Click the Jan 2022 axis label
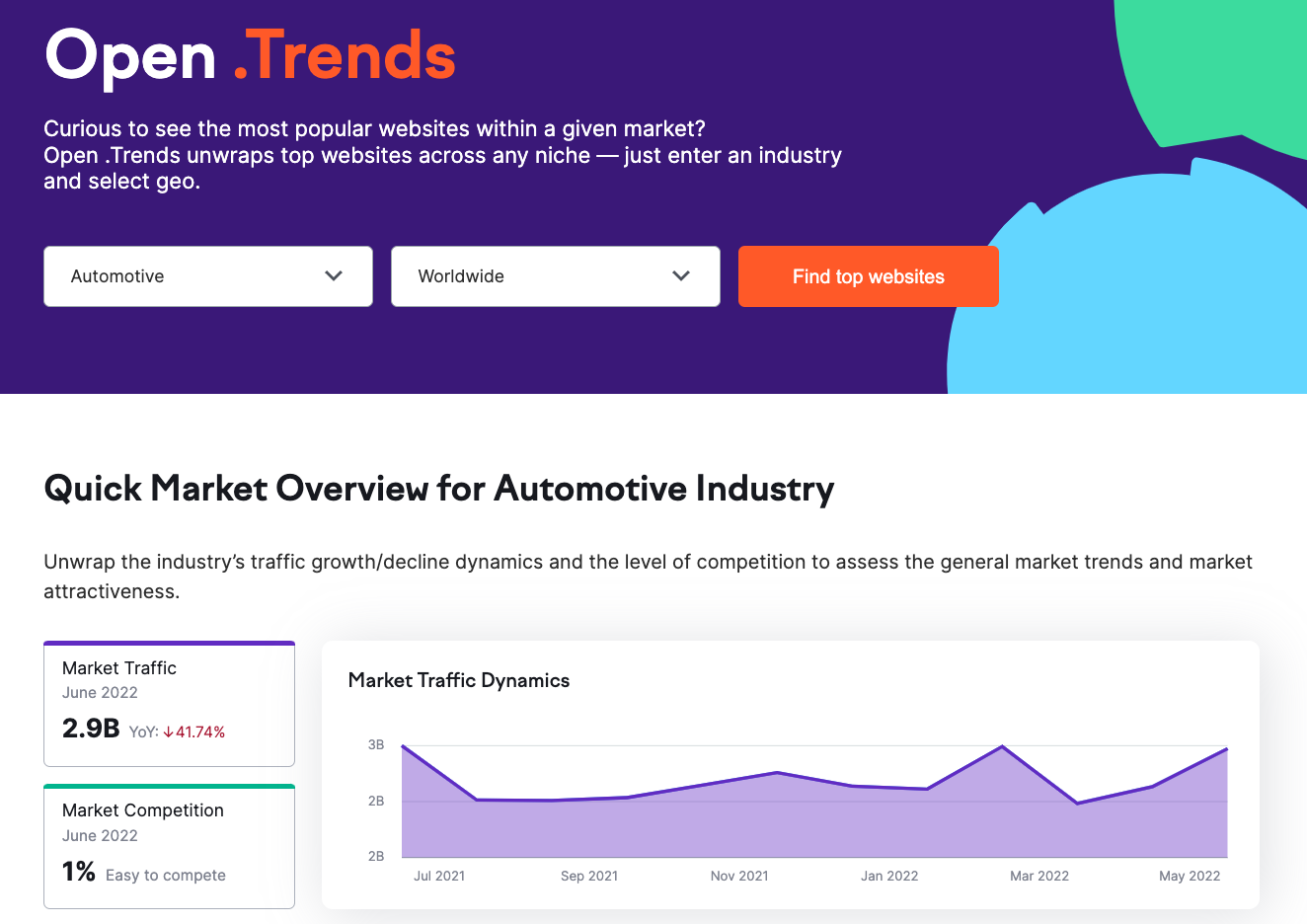 point(889,876)
